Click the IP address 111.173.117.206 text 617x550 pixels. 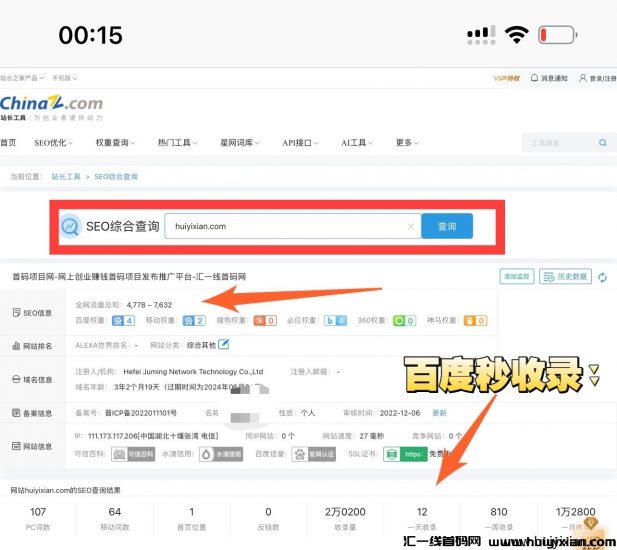[113, 436]
